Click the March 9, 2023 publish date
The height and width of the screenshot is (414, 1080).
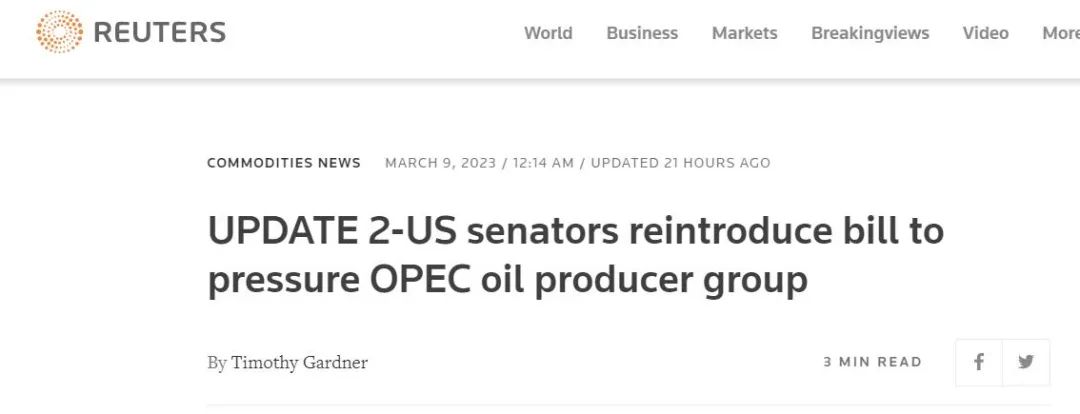click(440, 163)
